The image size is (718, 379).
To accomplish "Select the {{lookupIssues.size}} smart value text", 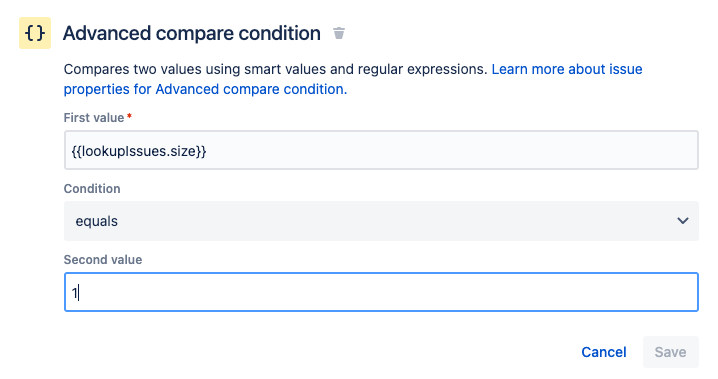I will pyautogui.click(x=139, y=151).
